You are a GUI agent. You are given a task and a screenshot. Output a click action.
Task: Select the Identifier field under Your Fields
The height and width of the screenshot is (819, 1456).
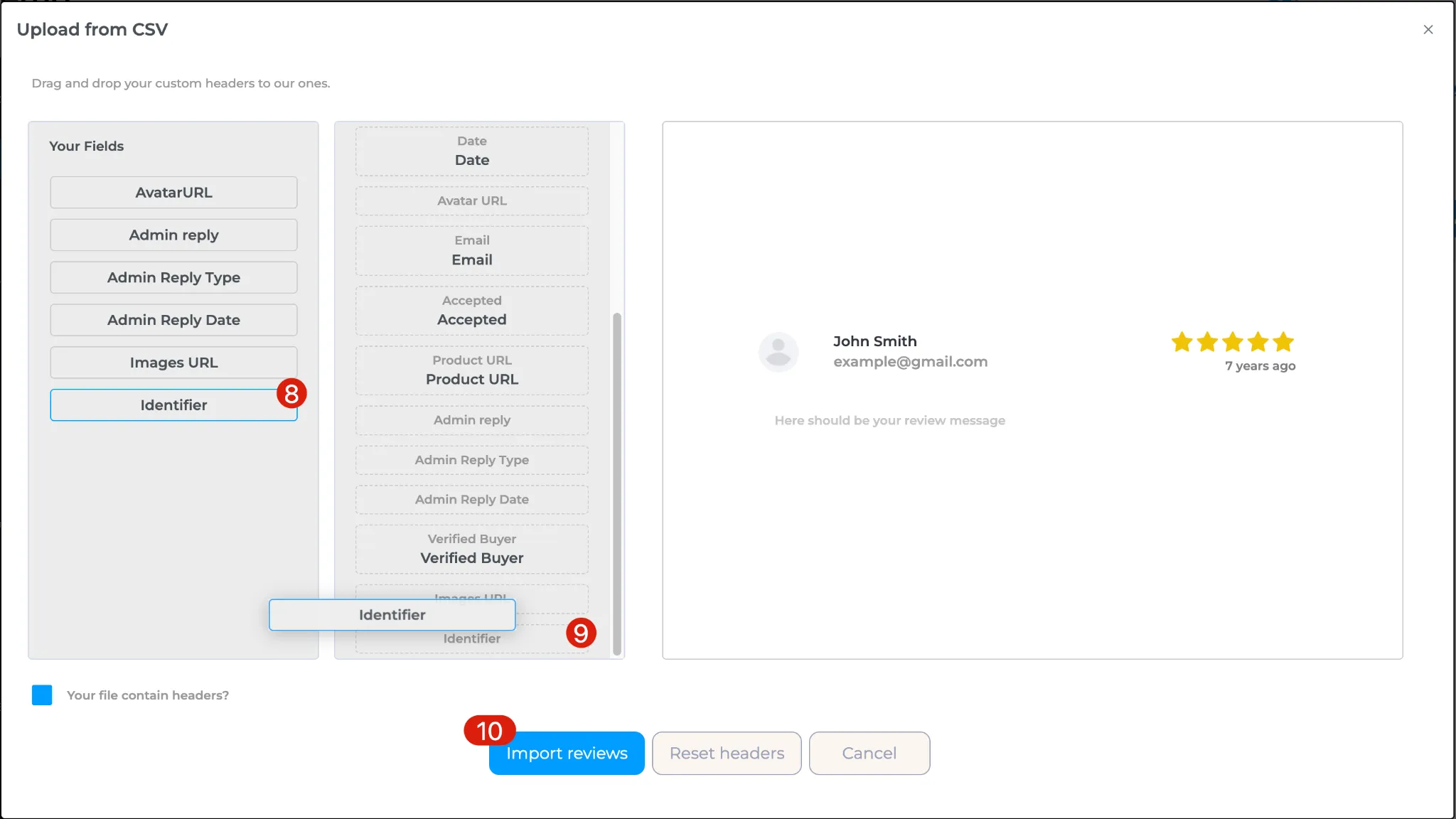coord(173,405)
